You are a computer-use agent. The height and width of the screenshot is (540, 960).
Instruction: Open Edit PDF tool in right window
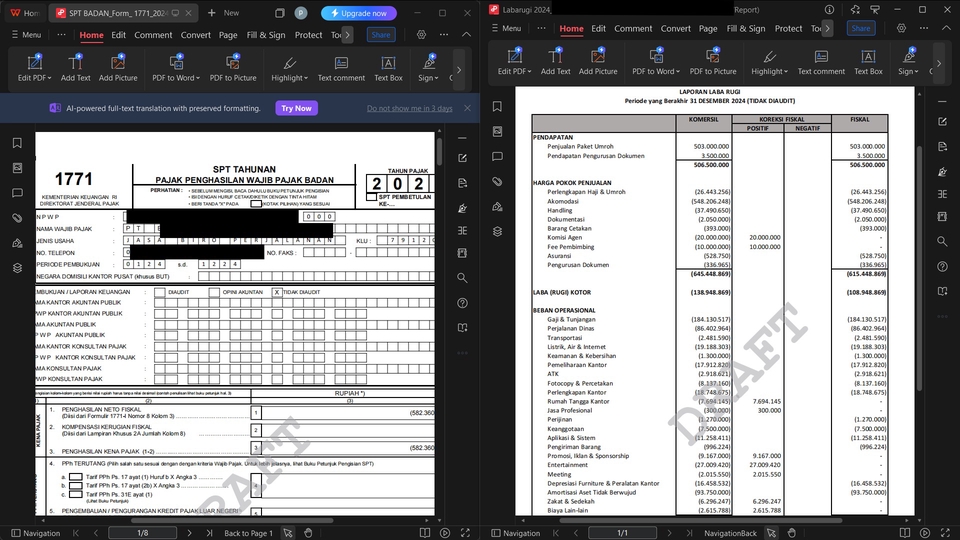pos(514,61)
